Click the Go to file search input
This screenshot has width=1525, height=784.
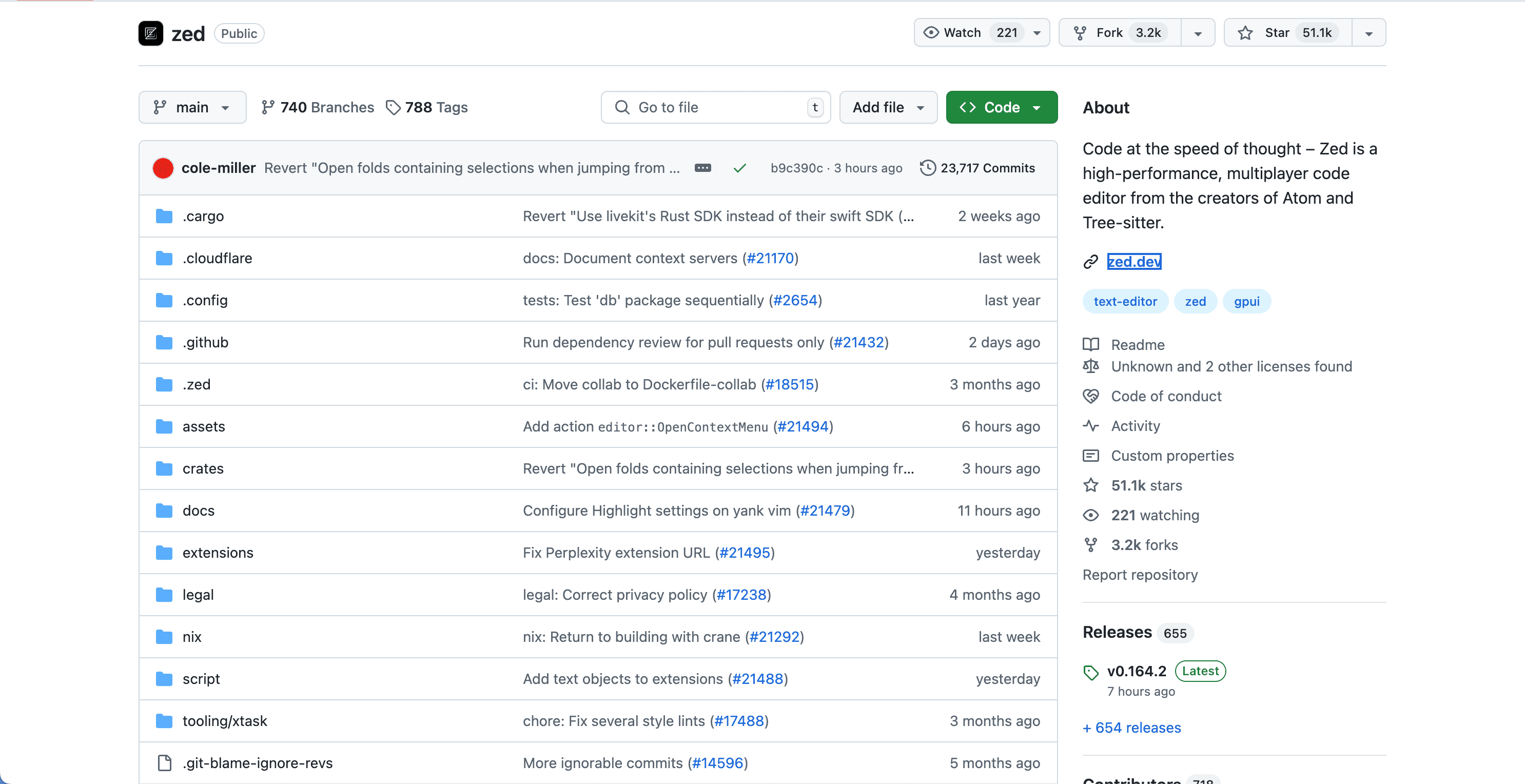(x=716, y=107)
